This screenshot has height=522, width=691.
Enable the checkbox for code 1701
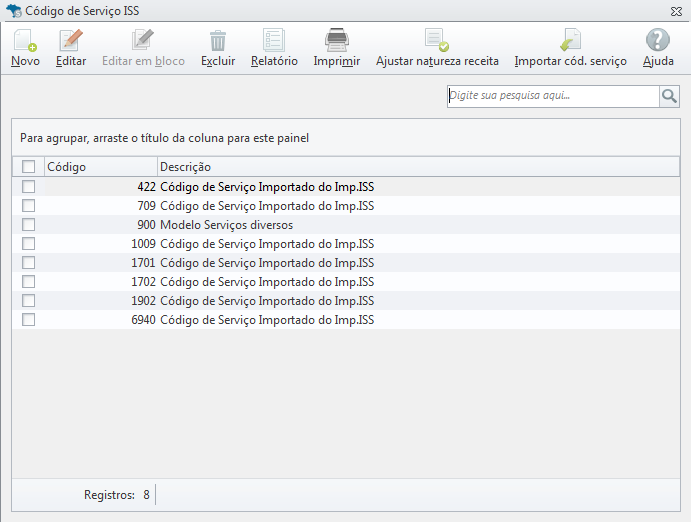point(29,263)
